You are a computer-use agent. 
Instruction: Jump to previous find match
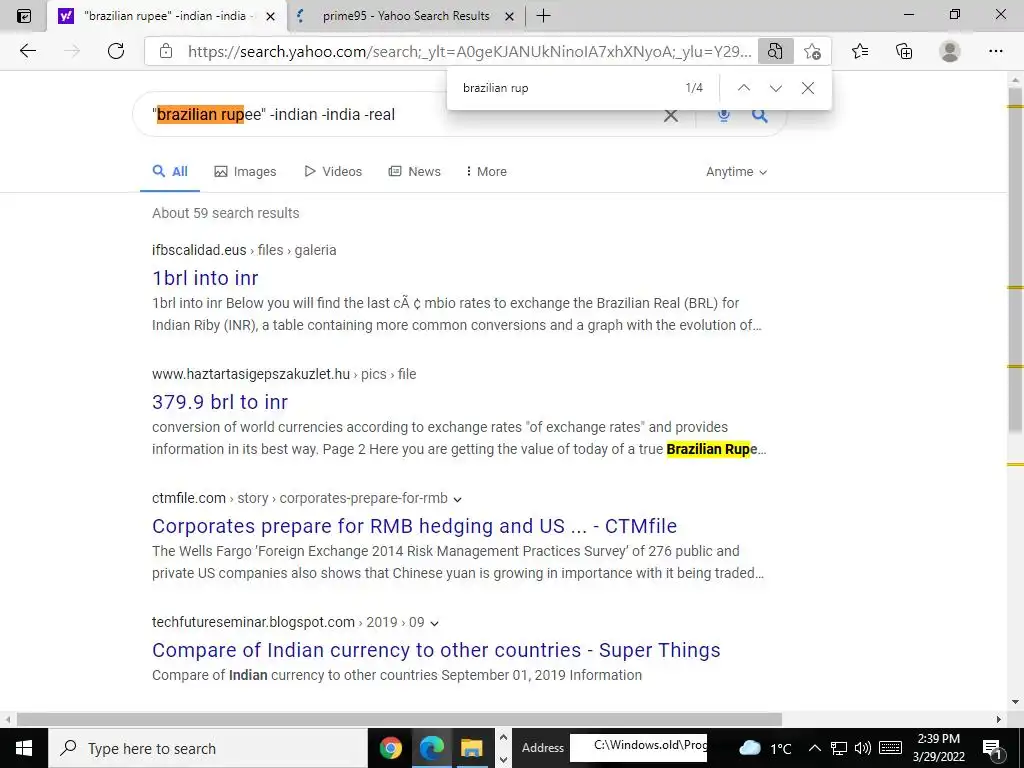click(744, 88)
